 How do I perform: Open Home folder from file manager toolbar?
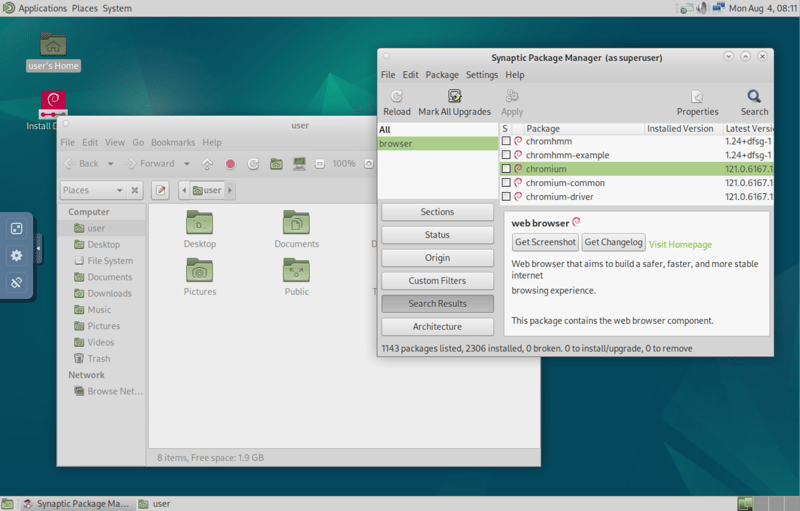coord(275,164)
